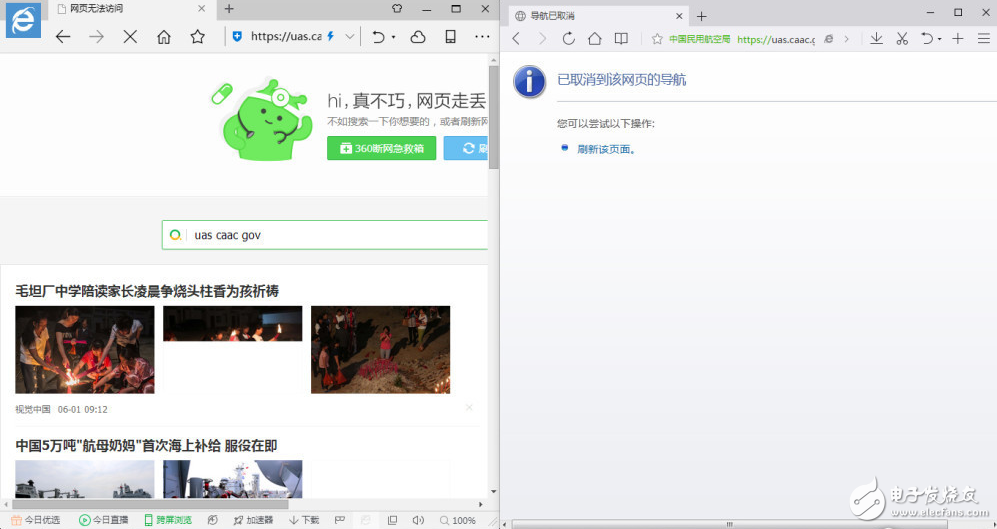Click the favorites star in left browser
Viewport: 997px width, 529px height.
click(198, 37)
